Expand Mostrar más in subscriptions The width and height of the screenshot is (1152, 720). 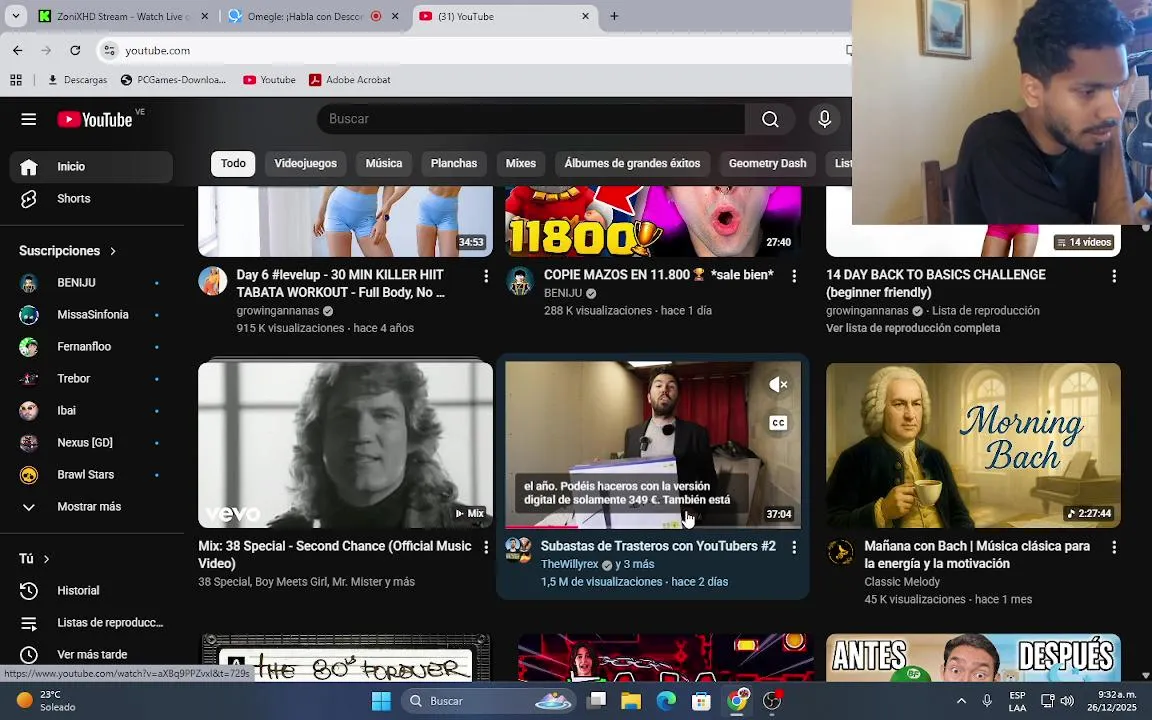click(91, 506)
